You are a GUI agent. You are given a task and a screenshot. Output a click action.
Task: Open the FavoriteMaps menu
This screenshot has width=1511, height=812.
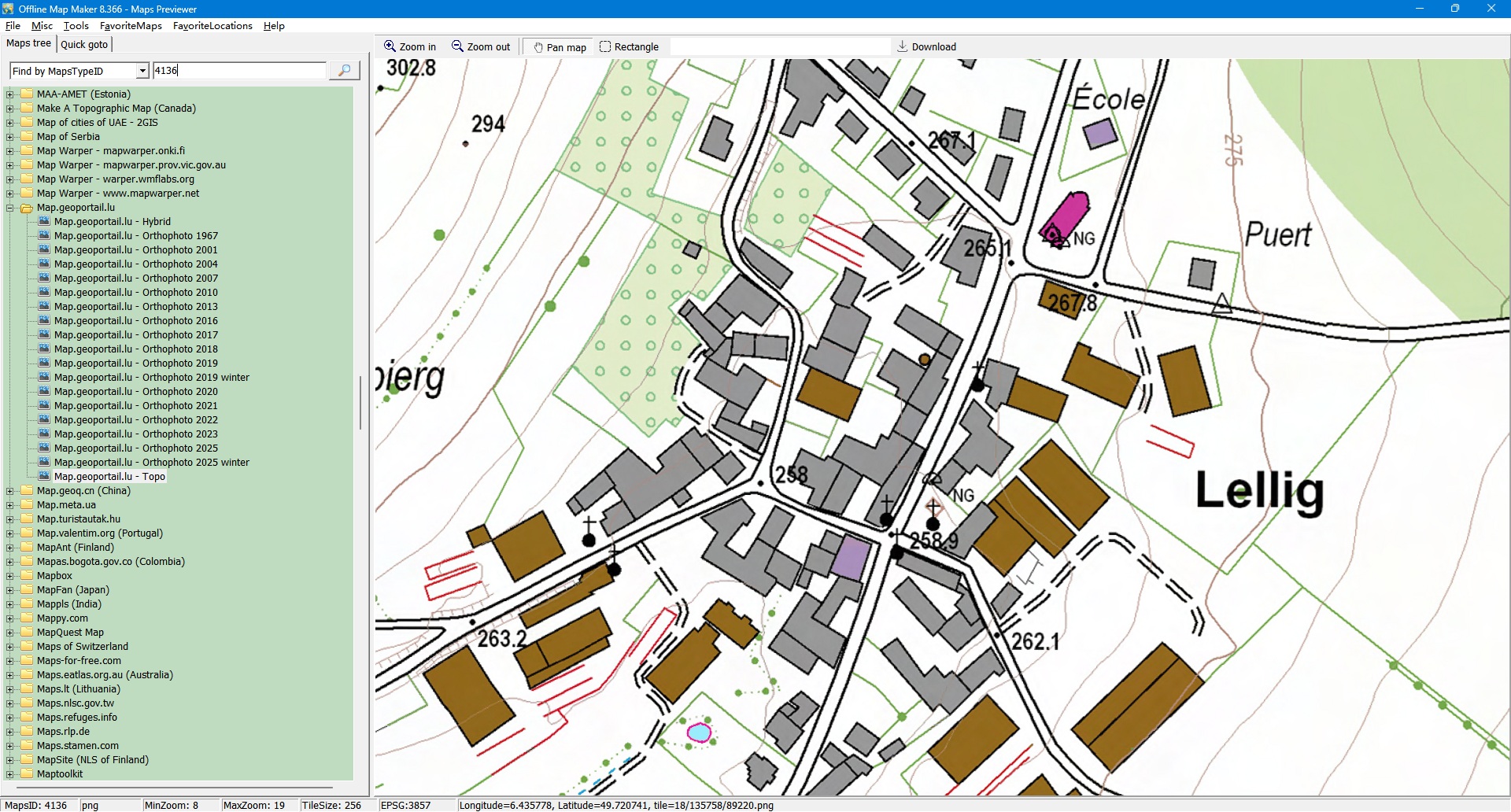pos(131,26)
